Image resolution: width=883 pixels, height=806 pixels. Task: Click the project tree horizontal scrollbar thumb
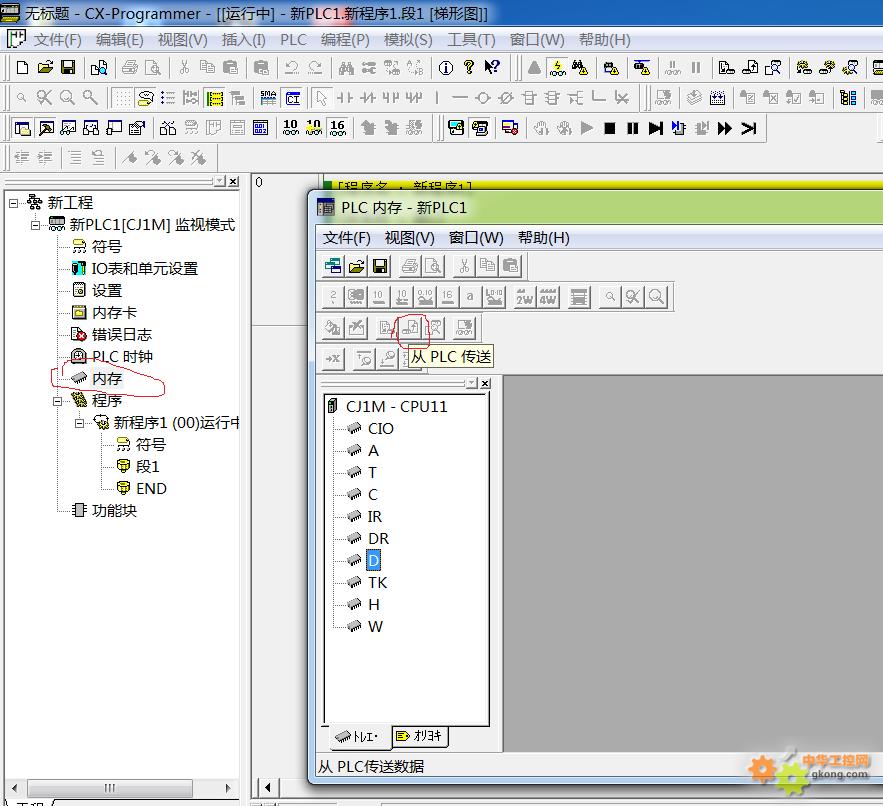[110, 788]
